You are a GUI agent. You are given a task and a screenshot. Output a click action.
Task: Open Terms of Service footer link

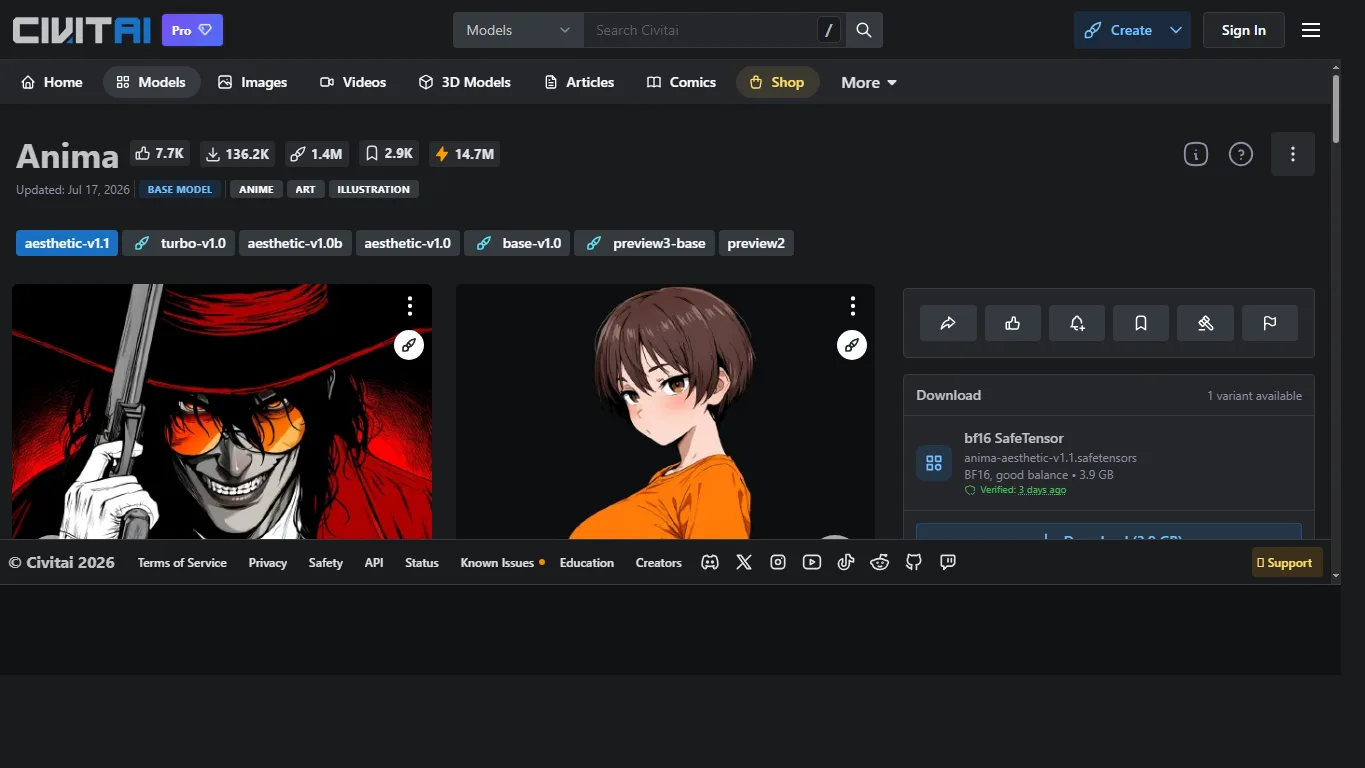(182, 563)
